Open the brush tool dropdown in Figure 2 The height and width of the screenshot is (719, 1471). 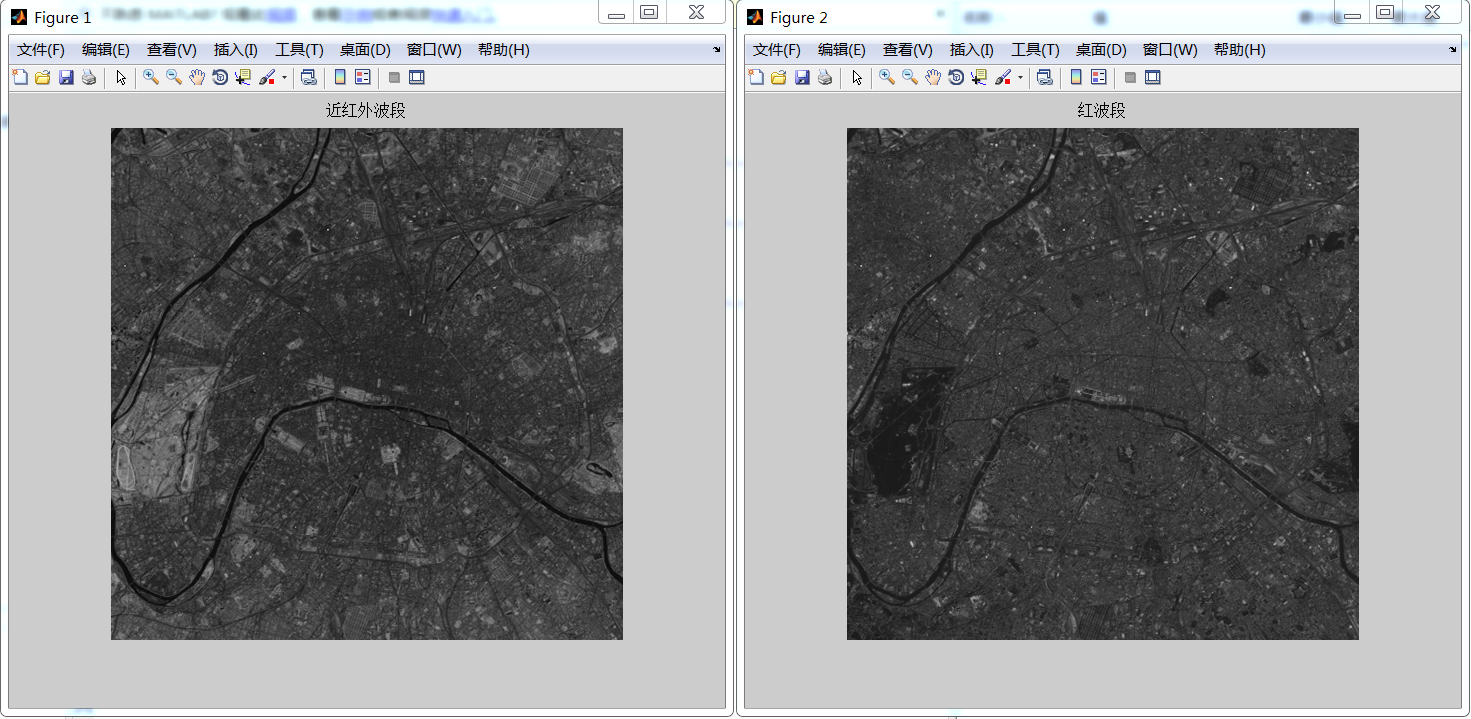1020,77
